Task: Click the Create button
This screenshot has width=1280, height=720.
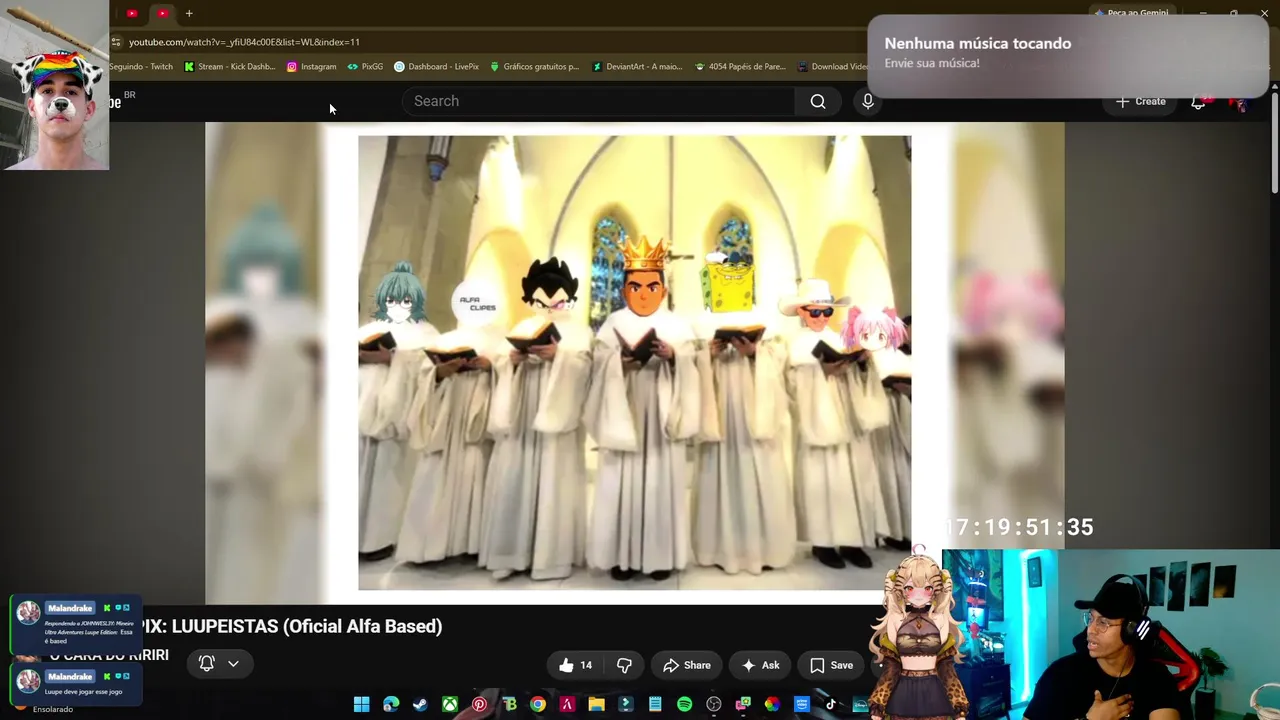Action: pyautogui.click(x=1141, y=101)
